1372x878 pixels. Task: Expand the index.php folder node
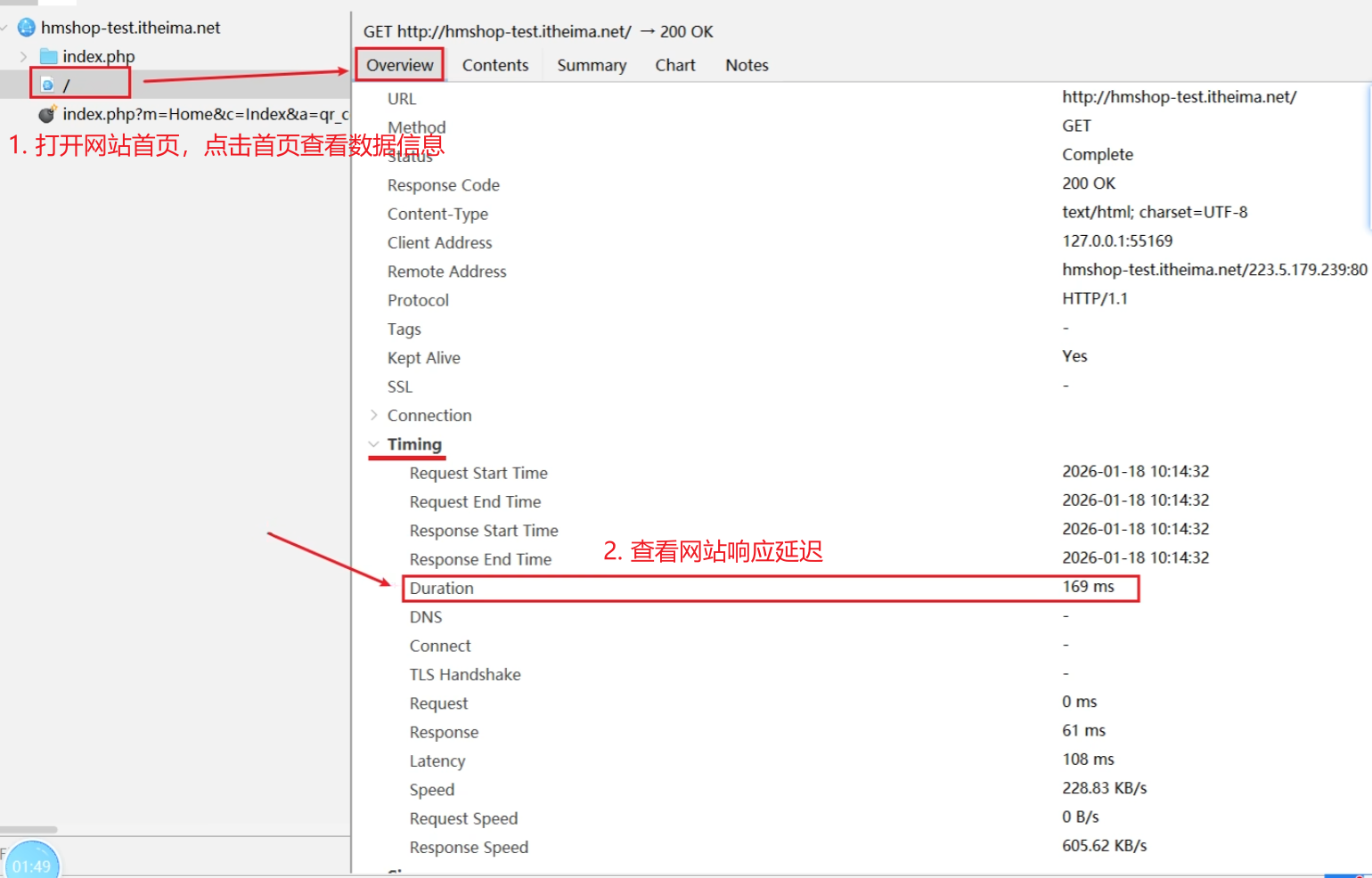(x=24, y=57)
